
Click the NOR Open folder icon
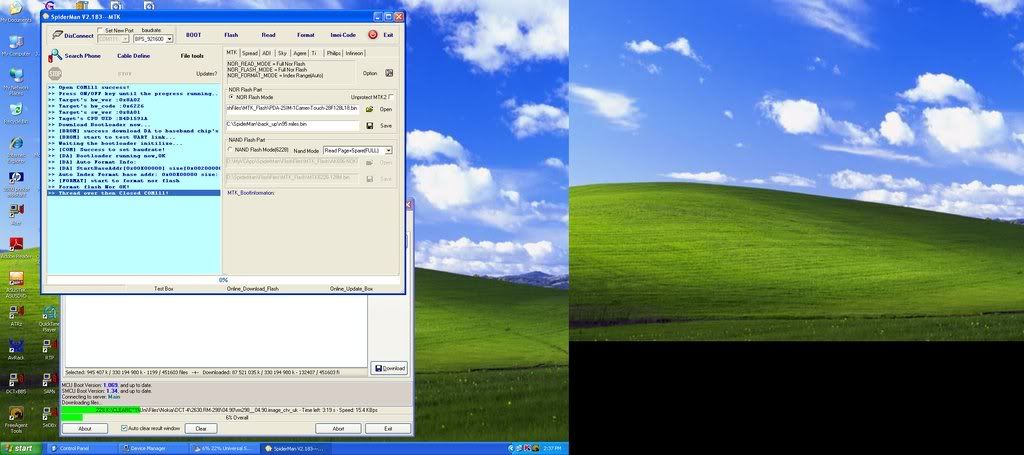(370, 109)
